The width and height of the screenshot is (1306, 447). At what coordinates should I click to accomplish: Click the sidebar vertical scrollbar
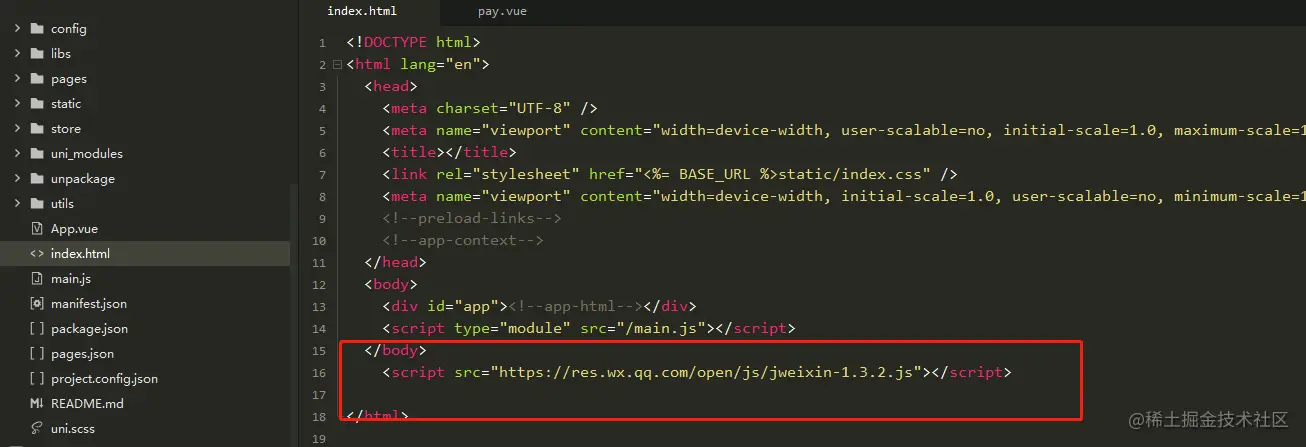(x=294, y=315)
